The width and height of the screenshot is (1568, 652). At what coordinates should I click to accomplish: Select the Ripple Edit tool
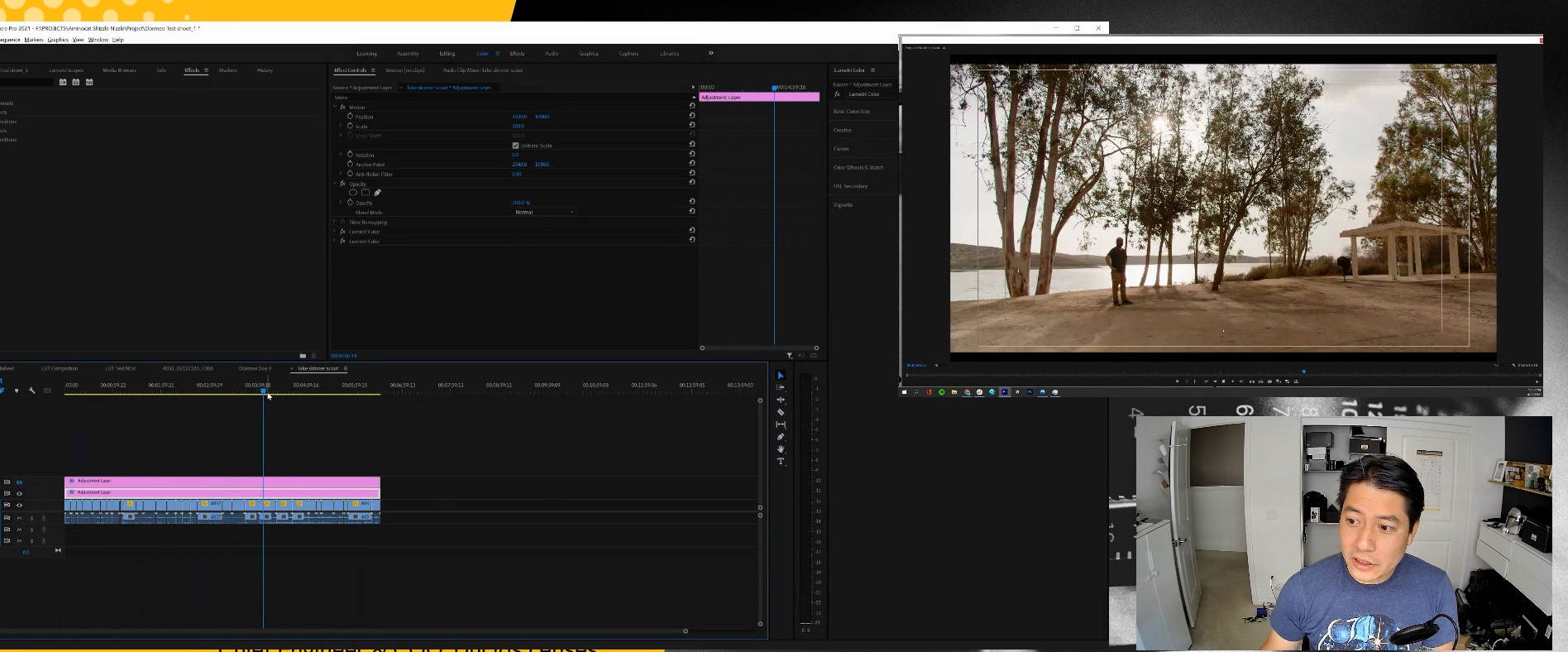pos(780,400)
